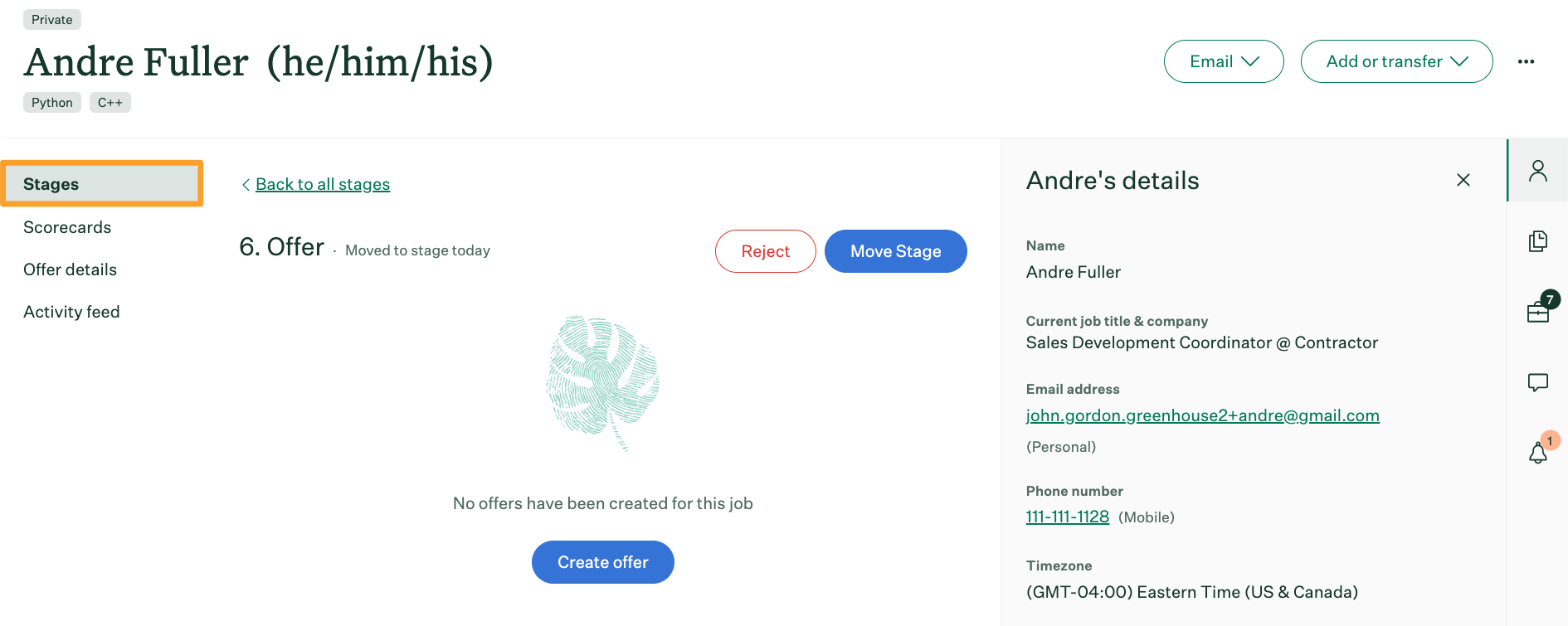Viewport: 1568px width, 626px height.
Task: Select the Stages tab
Action: coord(102,183)
